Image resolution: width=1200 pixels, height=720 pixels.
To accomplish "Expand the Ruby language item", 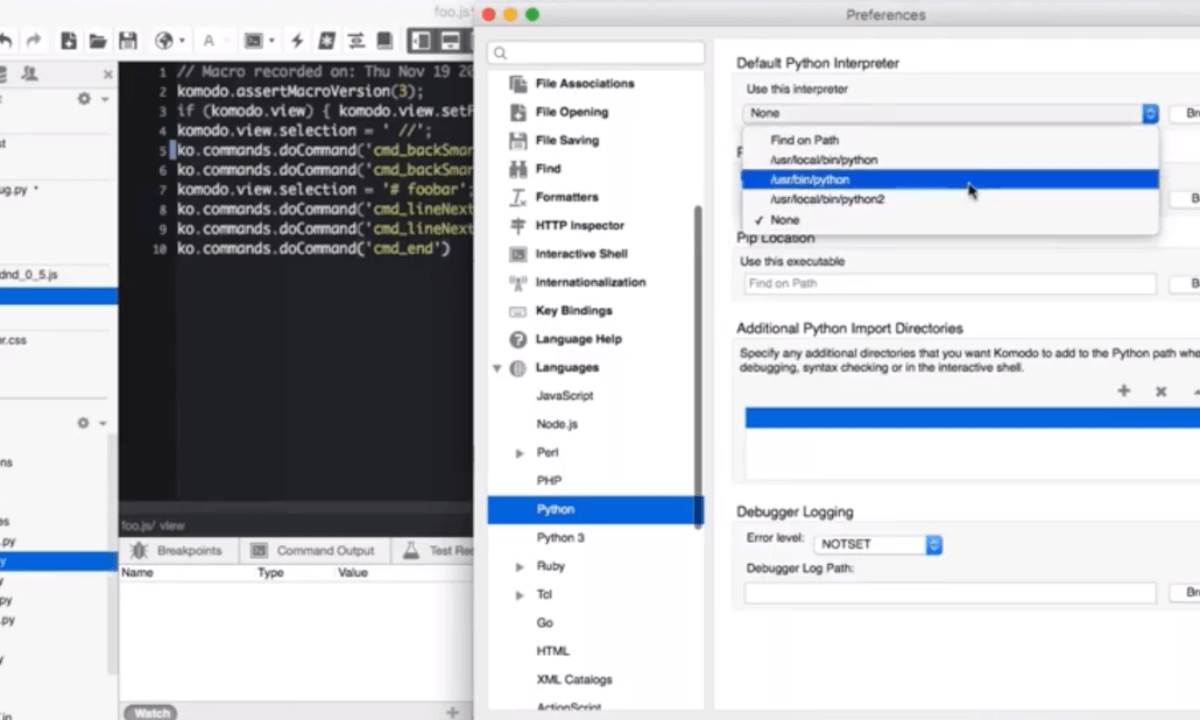I will click(x=519, y=566).
